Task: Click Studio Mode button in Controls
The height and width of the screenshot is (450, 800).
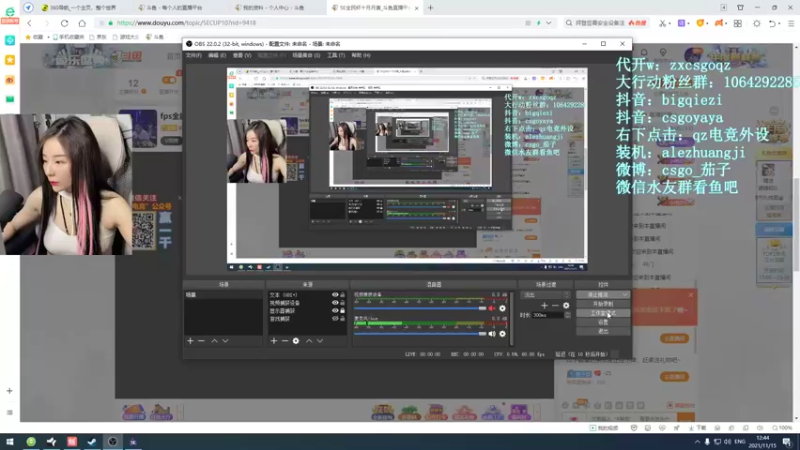Action: [x=603, y=313]
